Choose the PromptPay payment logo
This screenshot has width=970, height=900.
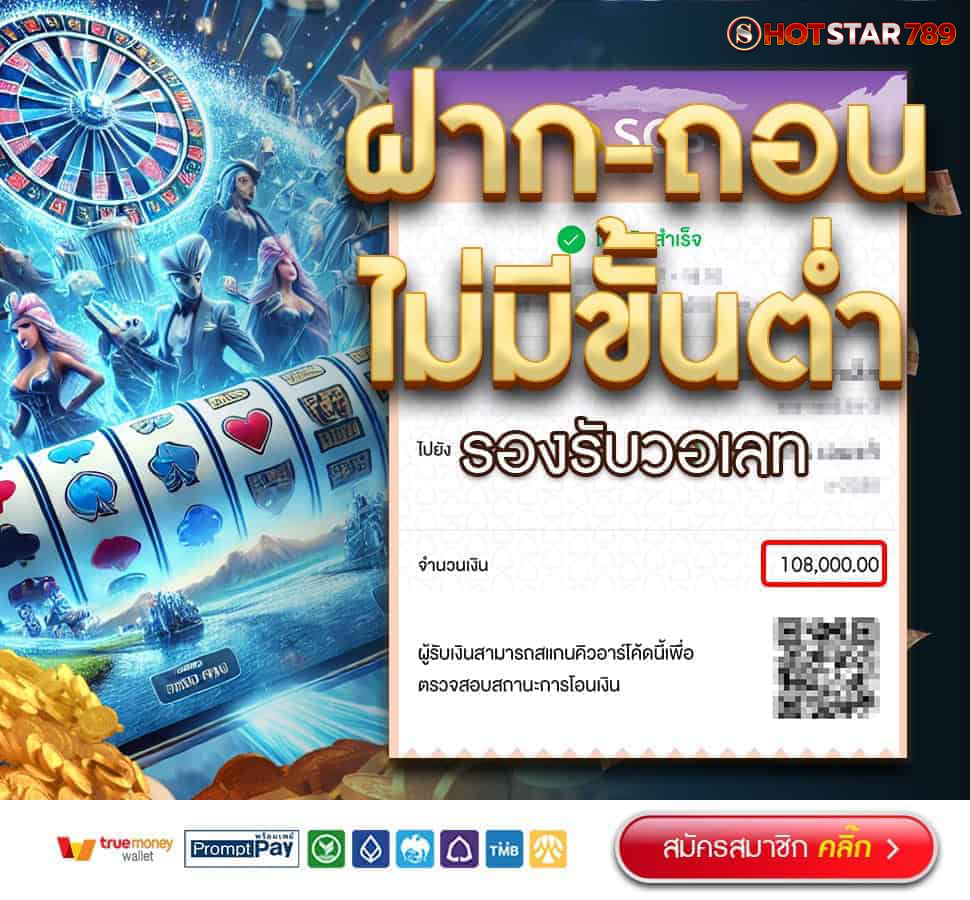point(242,849)
